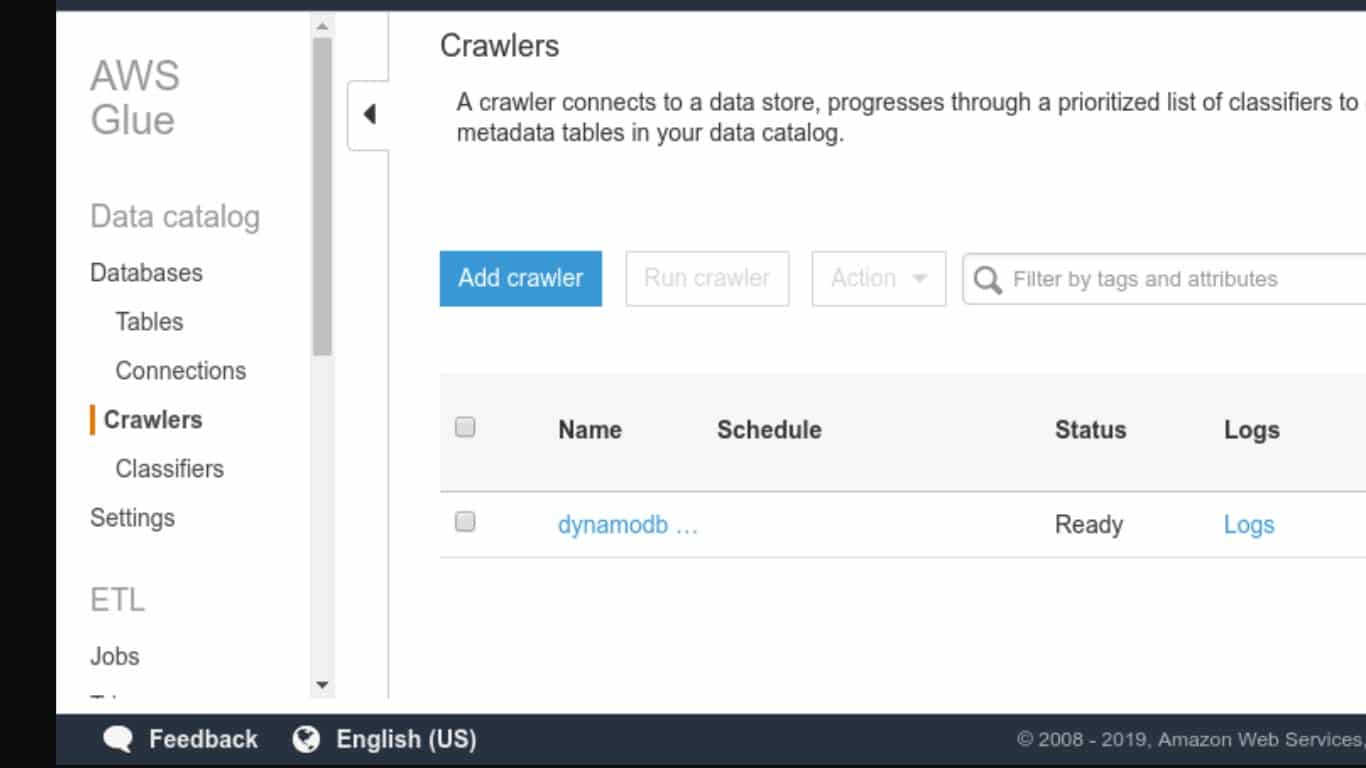Screen dimensions: 1366x768
Task: Open the Tables section
Action: 149,321
